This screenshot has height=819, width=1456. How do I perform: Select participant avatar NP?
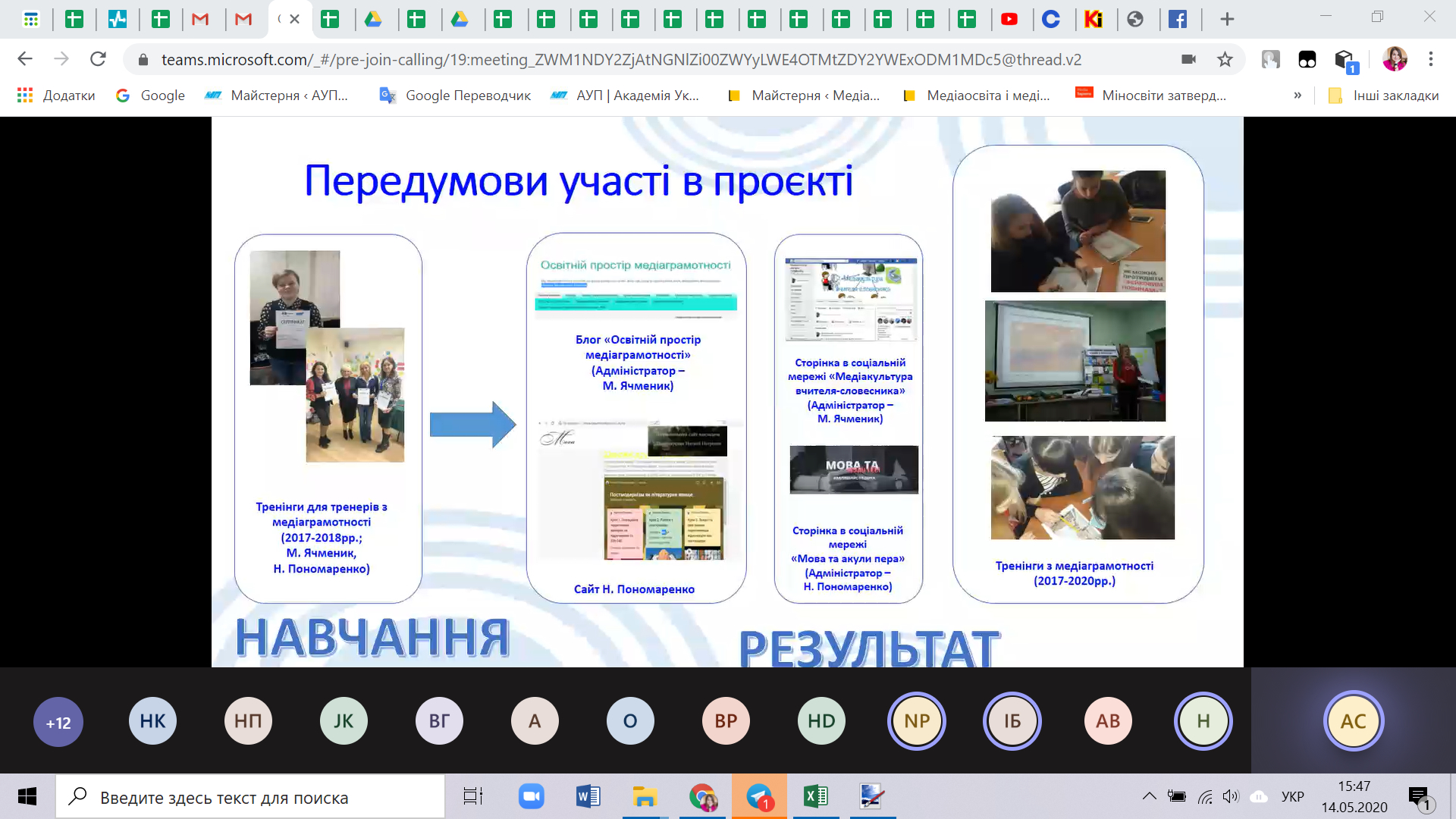917,720
